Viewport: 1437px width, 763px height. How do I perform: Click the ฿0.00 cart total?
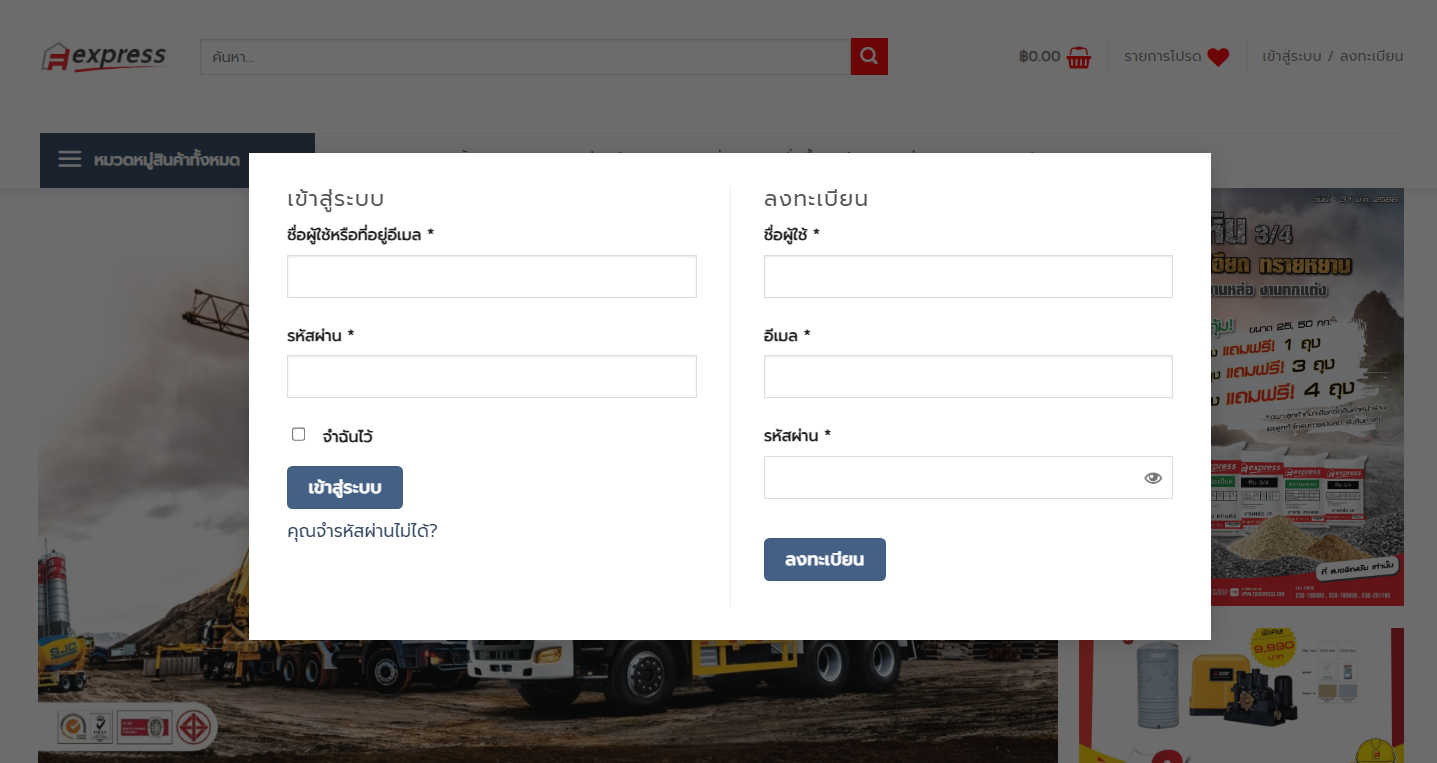pos(1040,57)
